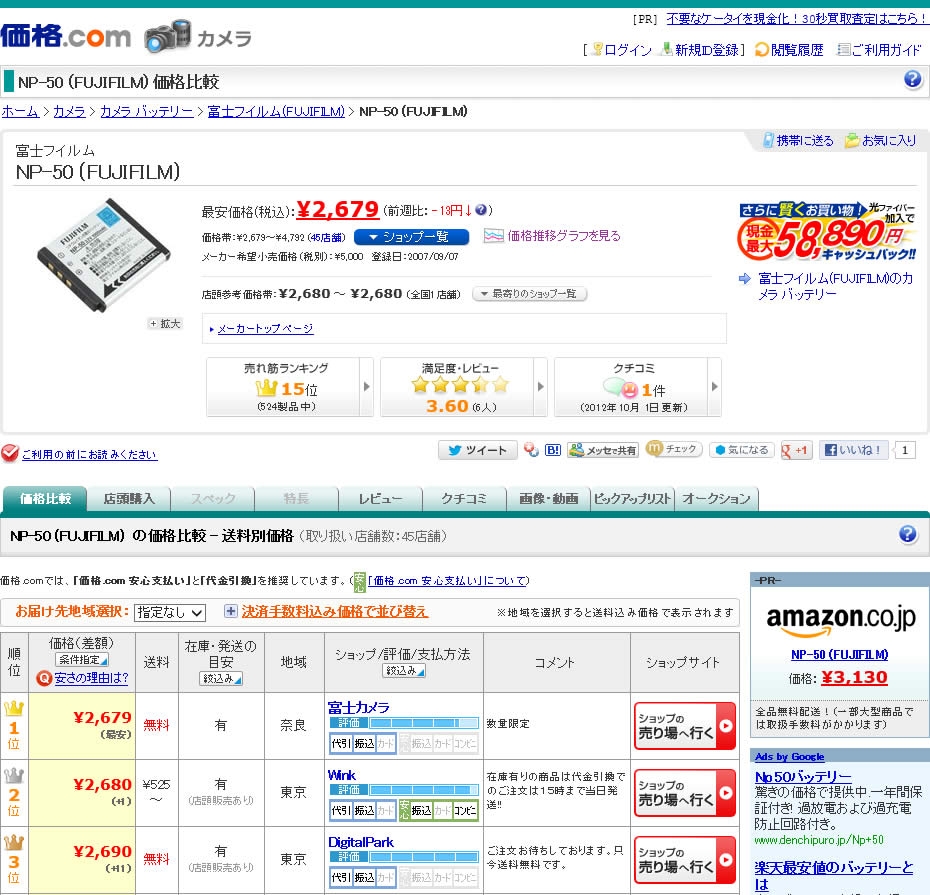Screen dimensions: 930x895
Task: Enlarge the product image with 拡大
Action: (x=165, y=323)
